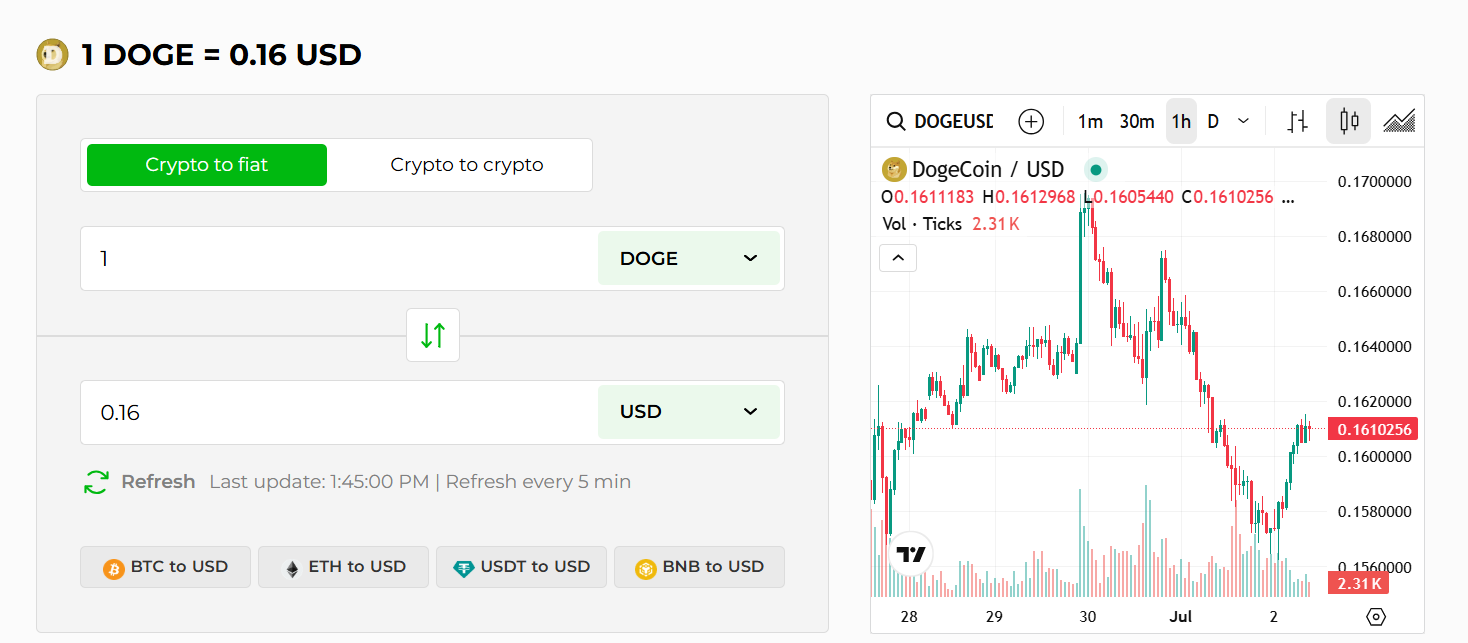Image resolution: width=1468 pixels, height=643 pixels.
Task: Click the plus icon to compare symbols
Action: 1031,121
